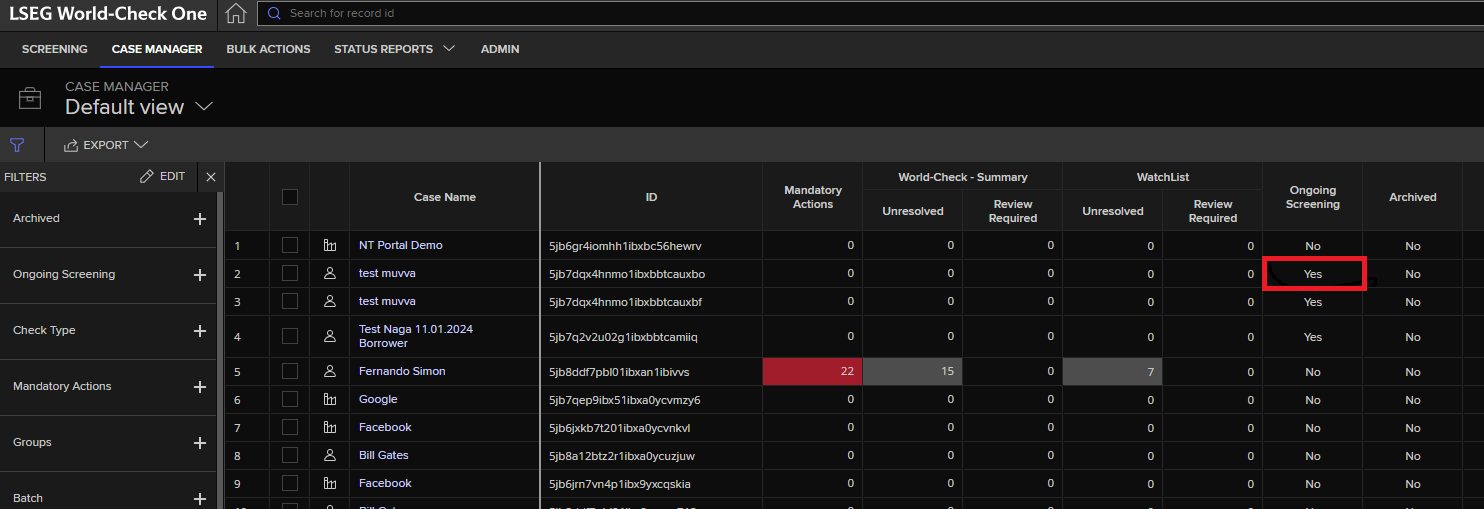The image size is (1484, 509).
Task: Click the person icon for Bill Gates
Action: coord(329,455)
